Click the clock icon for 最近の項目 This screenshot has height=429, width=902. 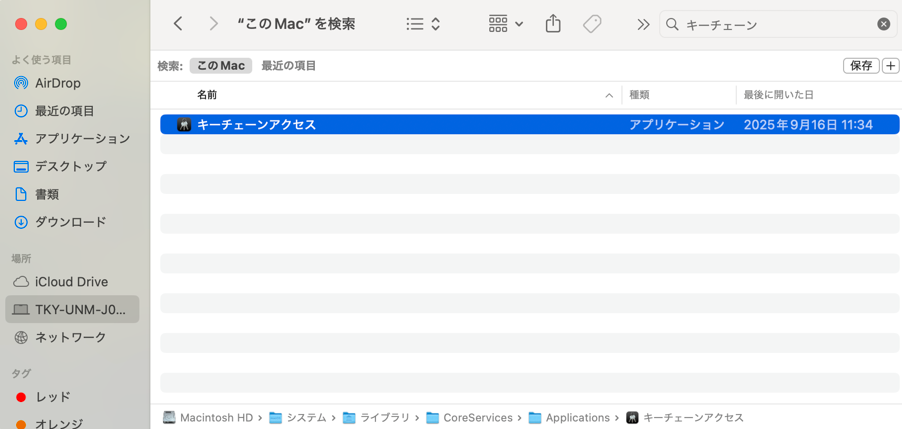[21, 110]
